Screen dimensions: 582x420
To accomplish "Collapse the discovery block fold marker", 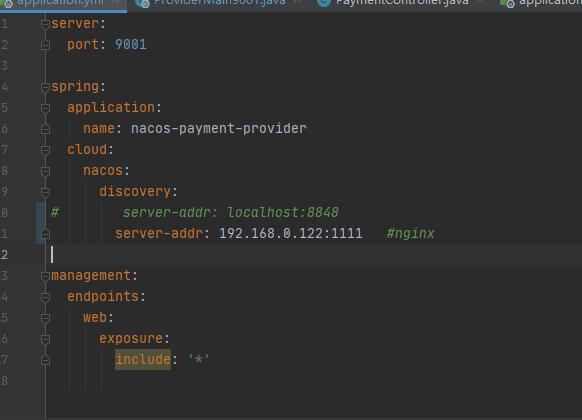I will (x=45, y=192).
